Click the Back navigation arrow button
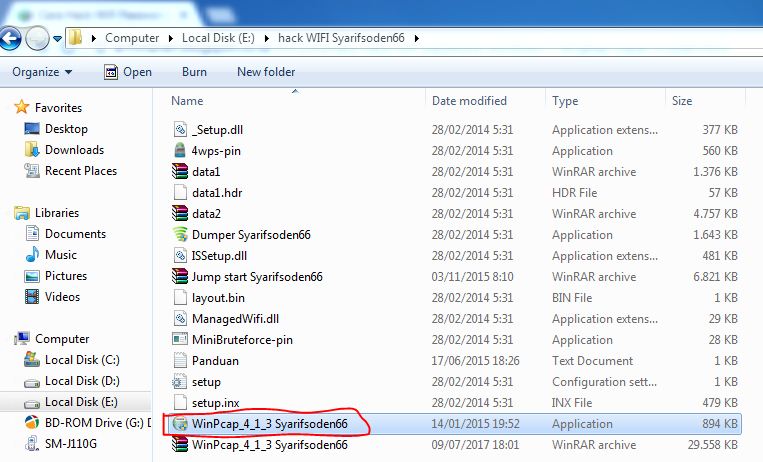The image size is (763, 462). click(10, 38)
